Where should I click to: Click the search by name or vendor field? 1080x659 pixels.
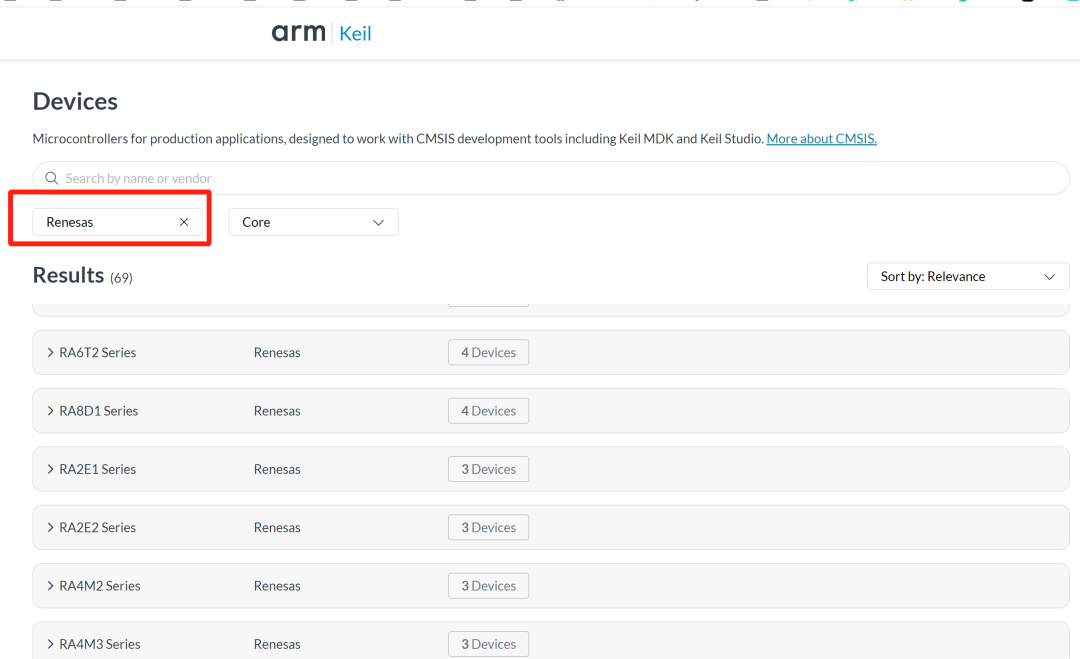tap(550, 178)
